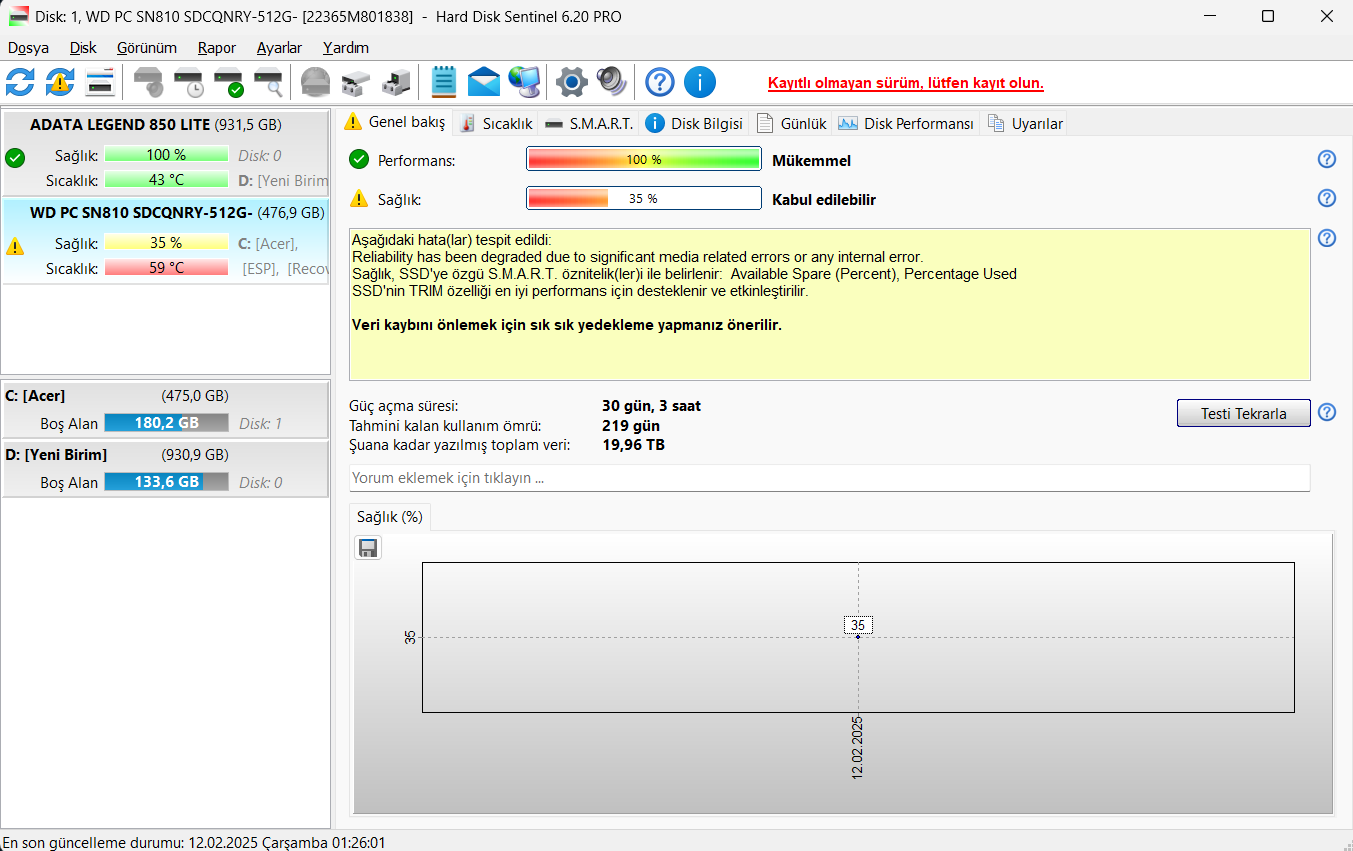The height and width of the screenshot is (851, 1353).
Task: Click the 'Yorum eklemek için tıklayın' comment field
Action: pos(829,478)
